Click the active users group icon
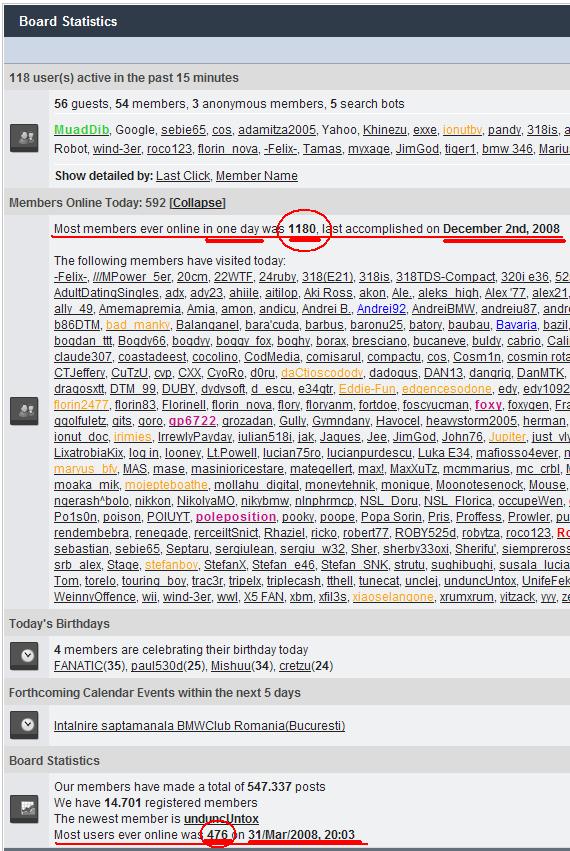570x851 pixels. pyautogui.click(x=24, y=138)
